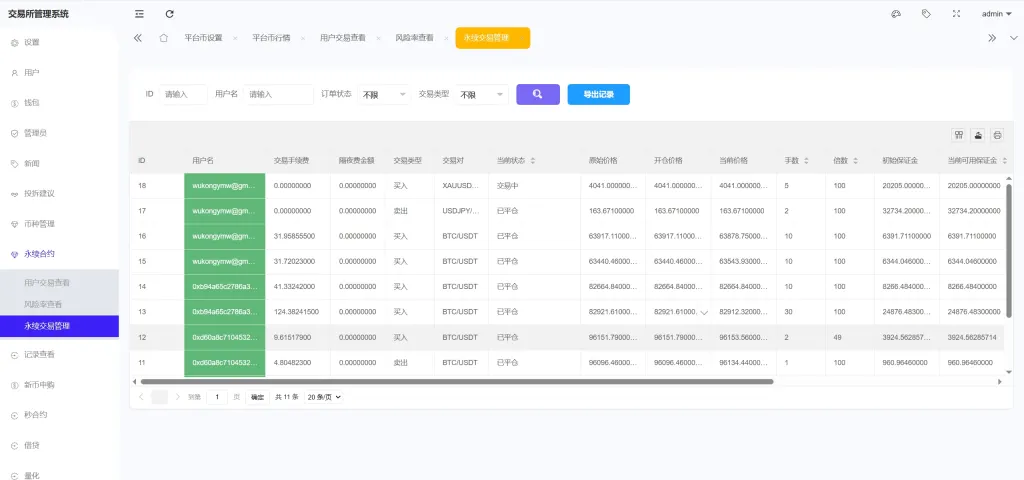Select the active 永续交易管理 tab
This screenshot has height=480, width=1024.
[492, 38]
